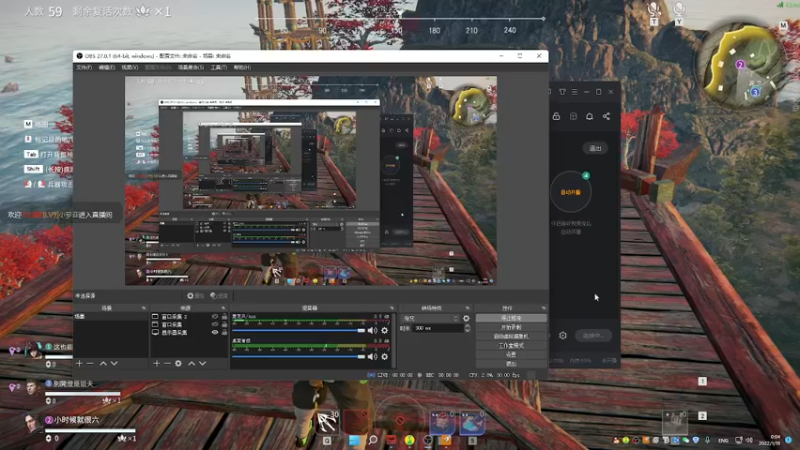Move scene up with the arrow icon
Image resolution: width=800 pixels, height=450 pixels.
(103, 363)
